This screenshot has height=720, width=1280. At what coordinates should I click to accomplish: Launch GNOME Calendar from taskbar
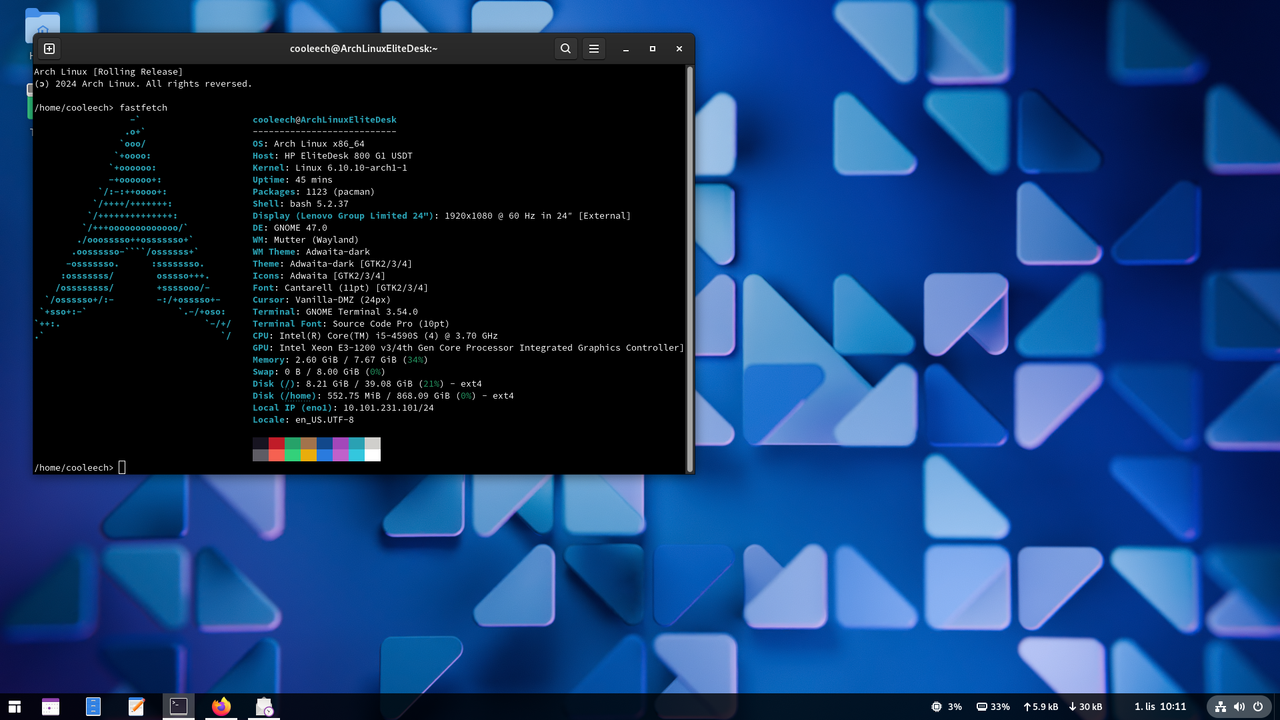pos(51,707)
